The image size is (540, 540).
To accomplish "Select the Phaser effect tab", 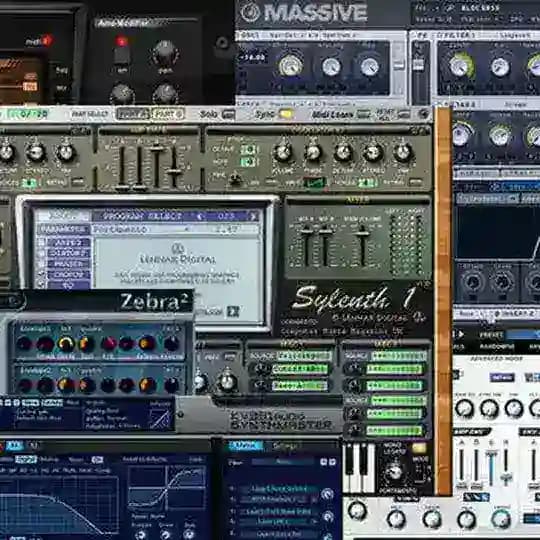I will 69,264.
